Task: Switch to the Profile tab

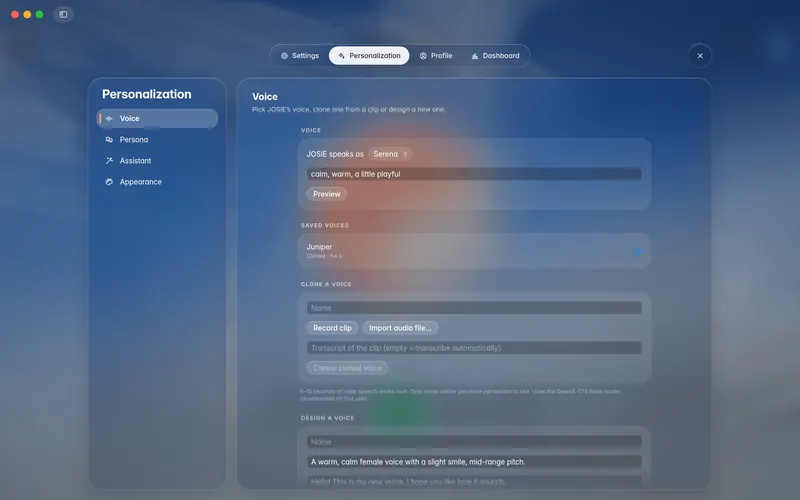Action: pyautogui.click(x=436, y=56)
